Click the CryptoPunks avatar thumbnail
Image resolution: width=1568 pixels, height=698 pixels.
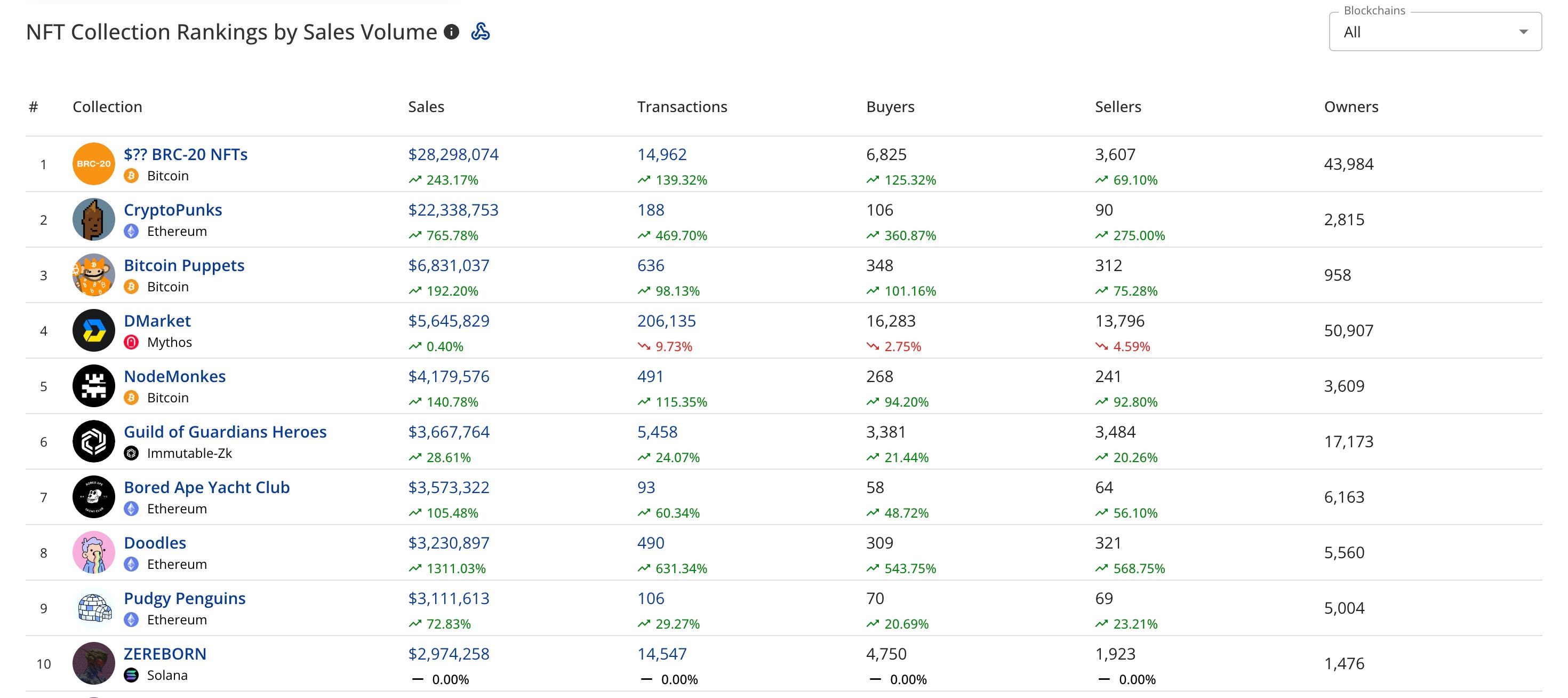pos(94,219)
